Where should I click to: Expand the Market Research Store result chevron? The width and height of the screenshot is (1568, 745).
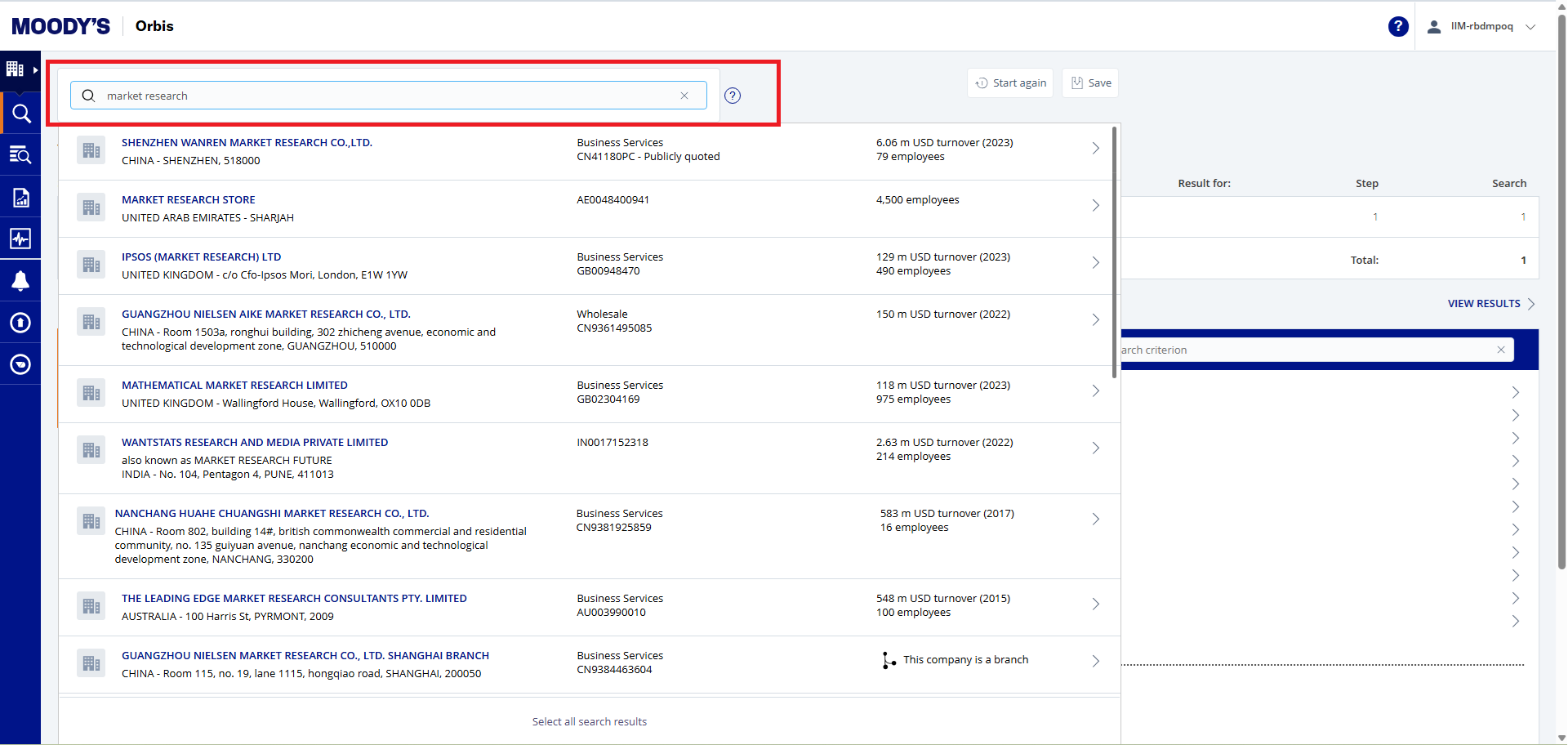coord(1096,206)
